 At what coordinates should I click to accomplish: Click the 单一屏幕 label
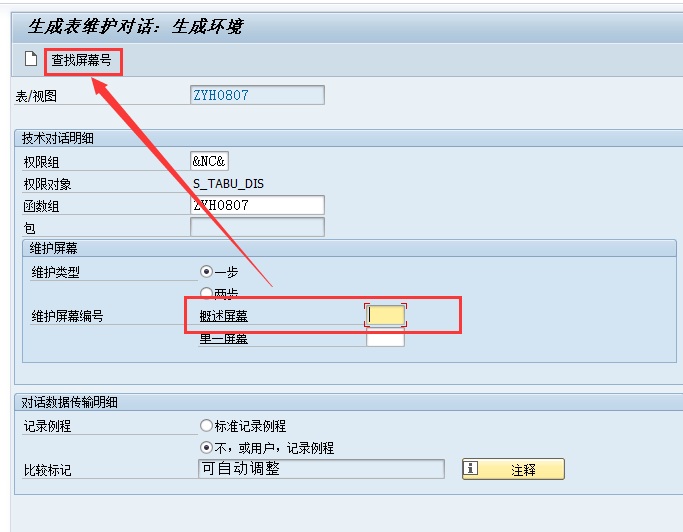[x=223, y=339]
